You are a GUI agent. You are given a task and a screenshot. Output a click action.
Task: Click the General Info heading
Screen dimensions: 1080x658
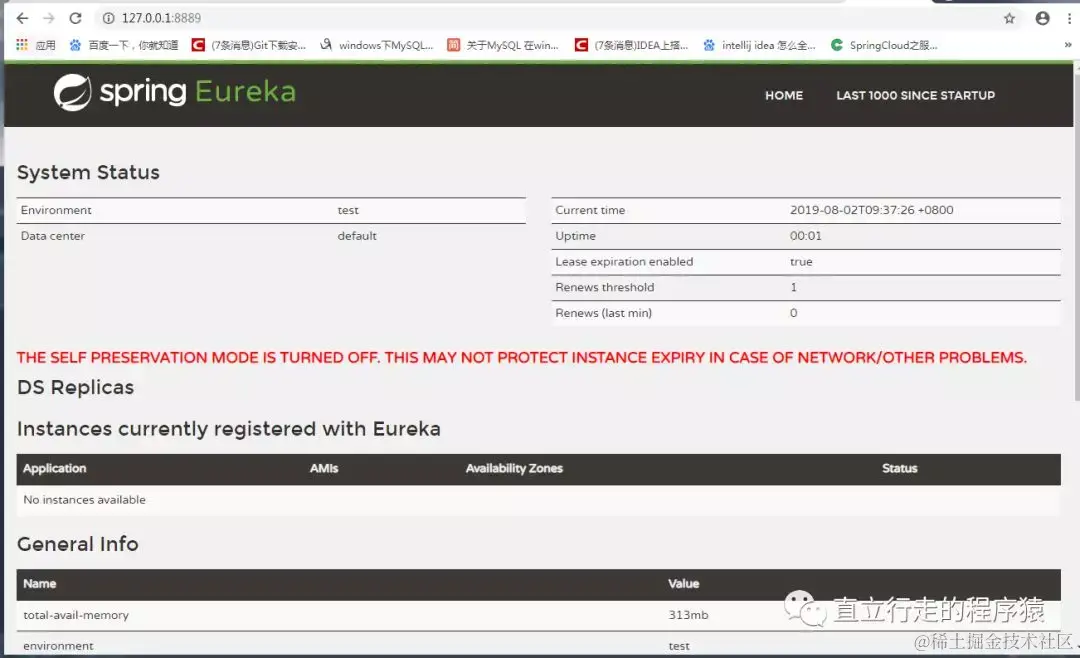tap(77, 544)
